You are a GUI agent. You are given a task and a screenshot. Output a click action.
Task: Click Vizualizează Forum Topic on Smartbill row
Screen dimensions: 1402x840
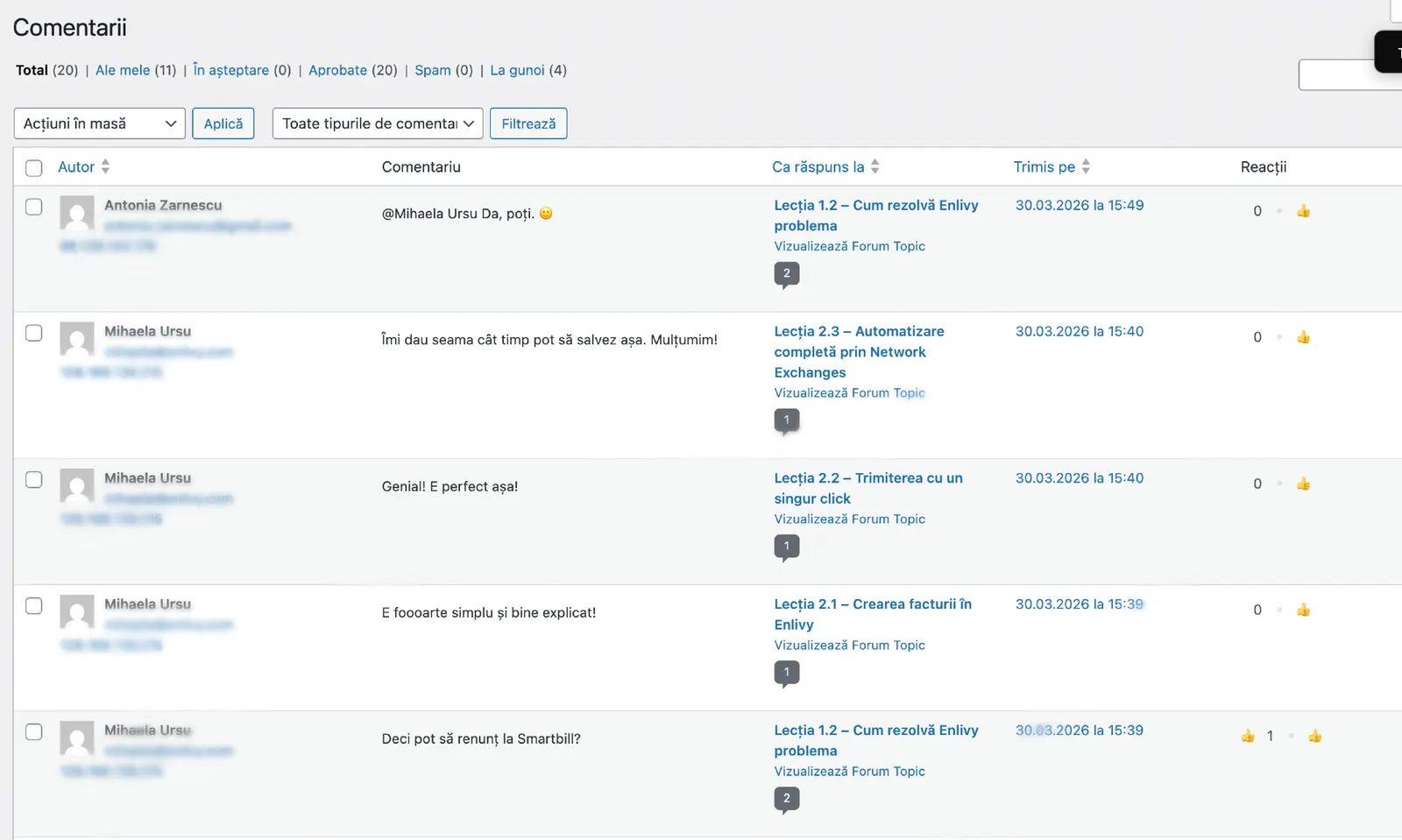click(850, 772)
